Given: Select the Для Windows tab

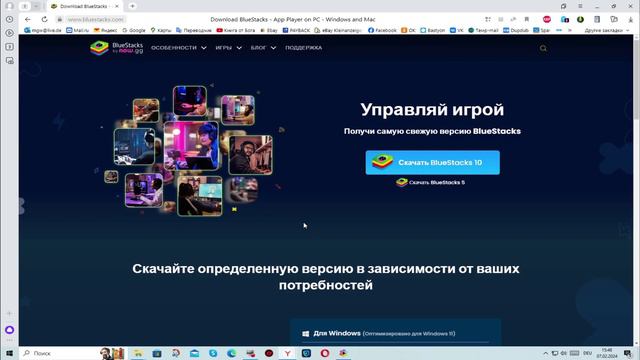Looking at the screenshot, I should click(x=378, y=333).
